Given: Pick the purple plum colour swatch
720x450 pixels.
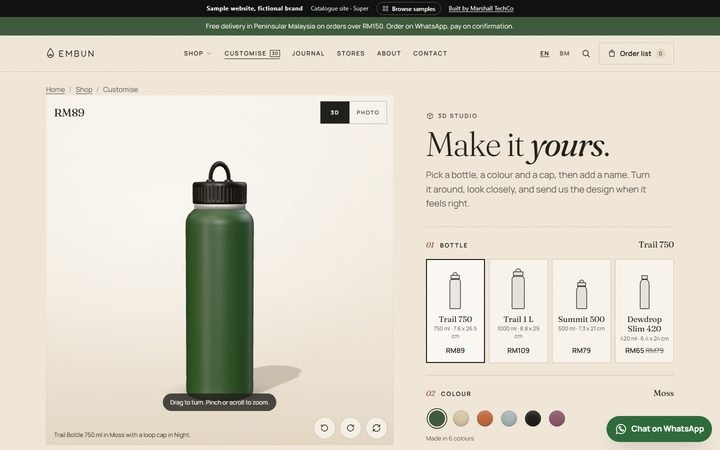Looking at the screenshot, I should coord(557,418).
